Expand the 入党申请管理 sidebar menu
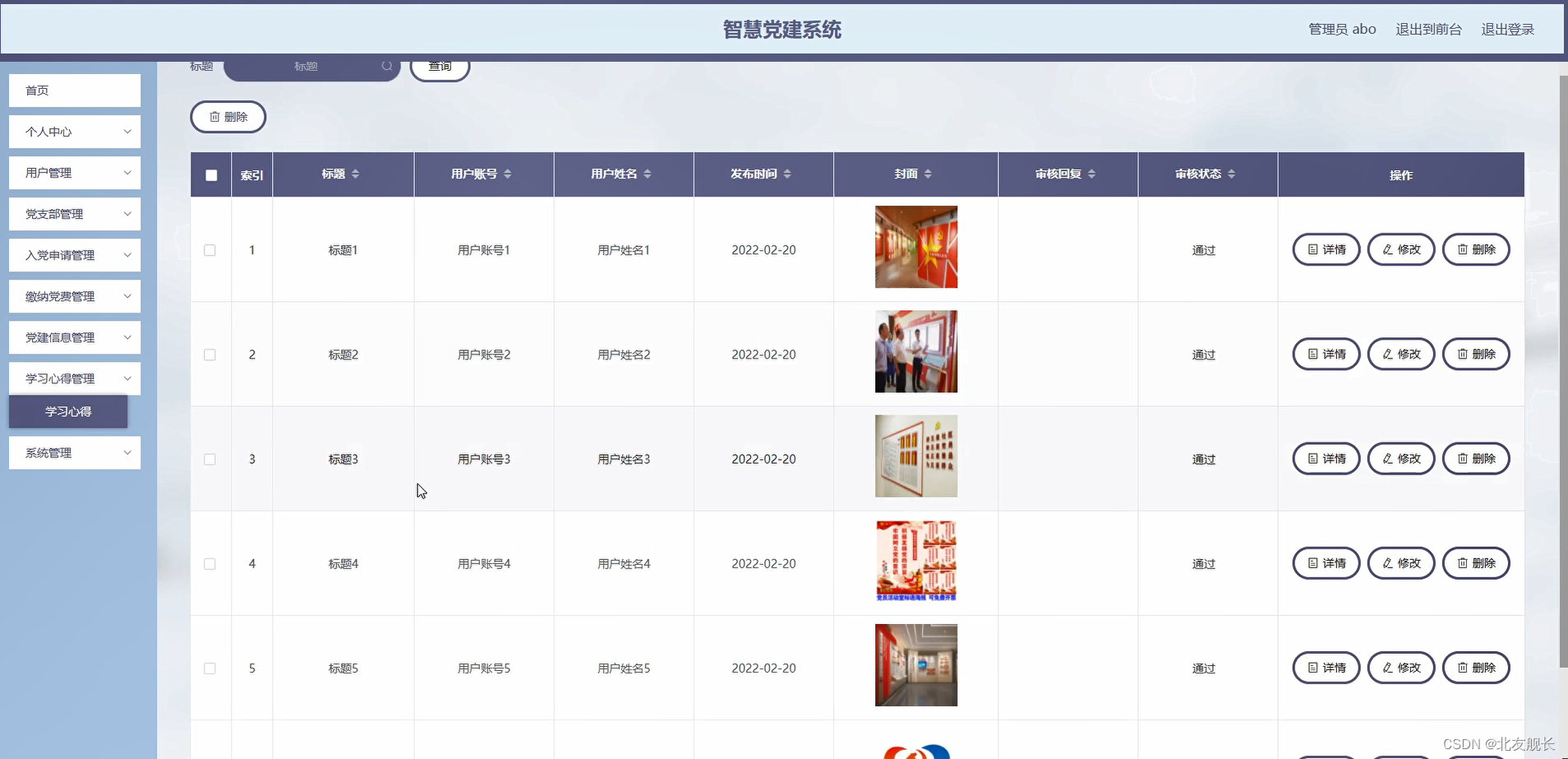Image resolution: width=1568 pixels, height=759 pixels. (x=75, y=255)
